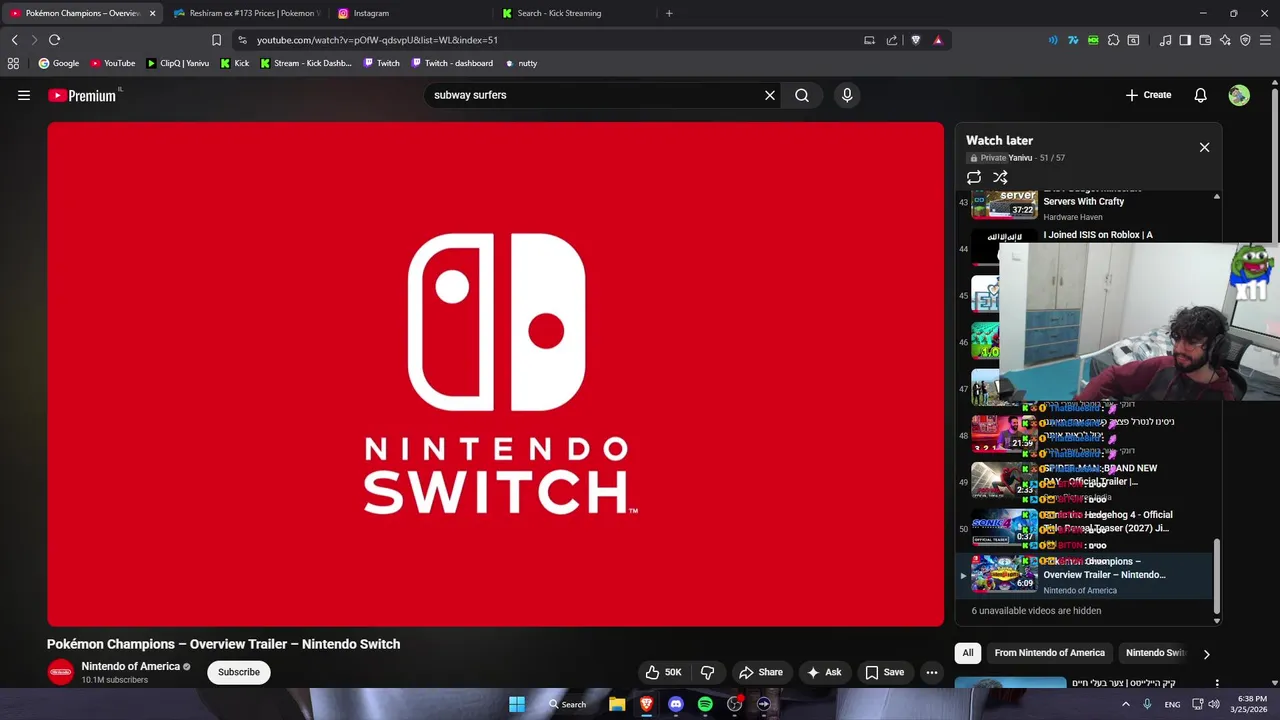The image size is (1280, 720).
Task: Click share page icon in address bar
Action: click(891, 40)
